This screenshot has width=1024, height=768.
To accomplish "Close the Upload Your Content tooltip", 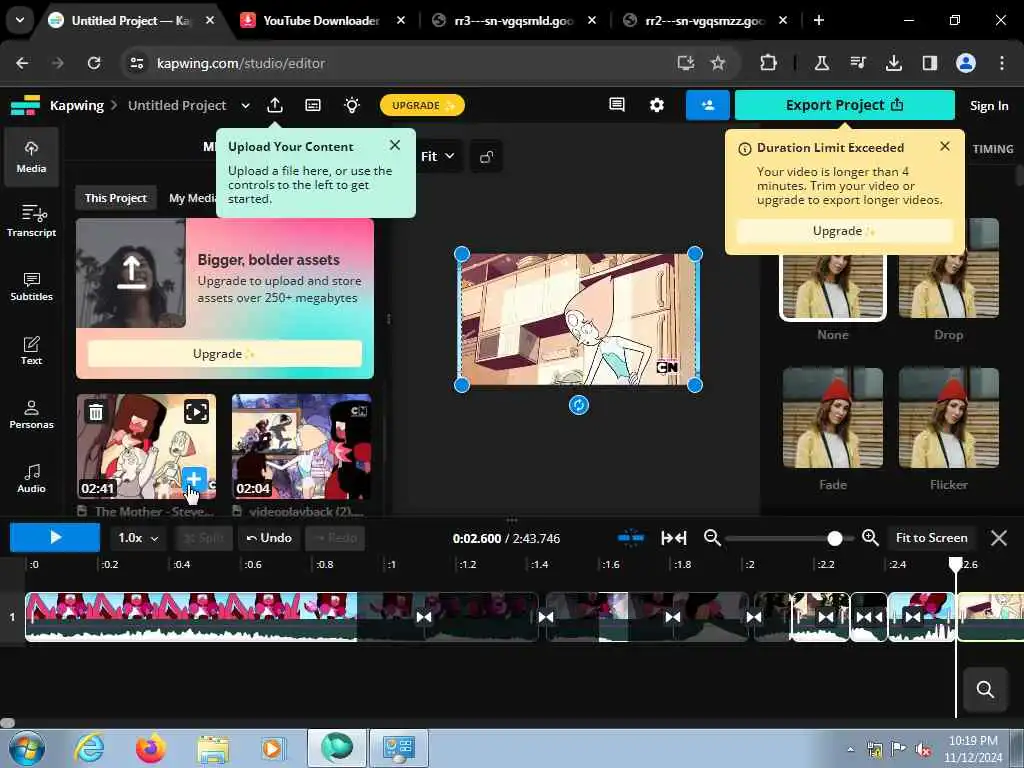I will [394, 145].
